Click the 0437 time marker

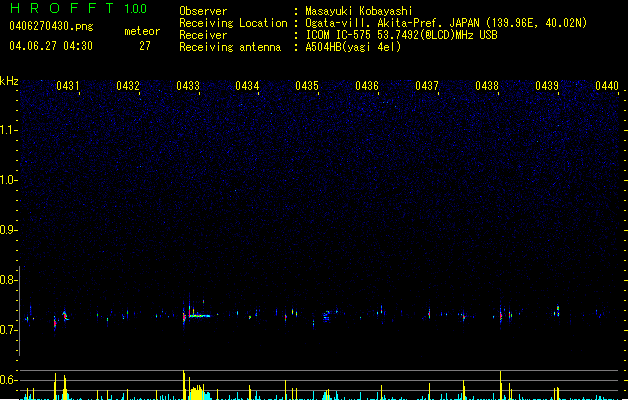click(427, 86)
